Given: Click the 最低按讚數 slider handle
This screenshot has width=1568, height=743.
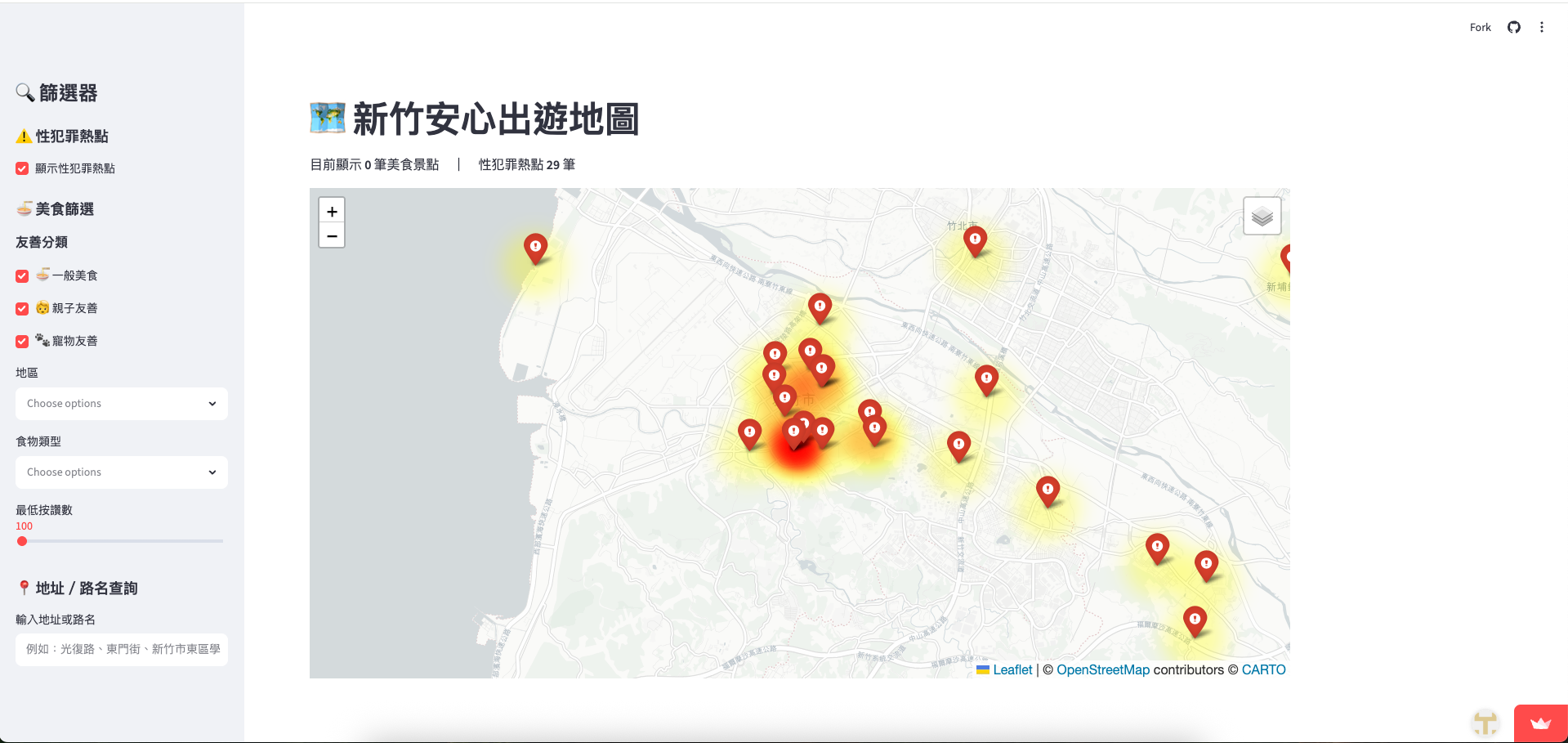Looking at the screenshot, I should [22, 541].
